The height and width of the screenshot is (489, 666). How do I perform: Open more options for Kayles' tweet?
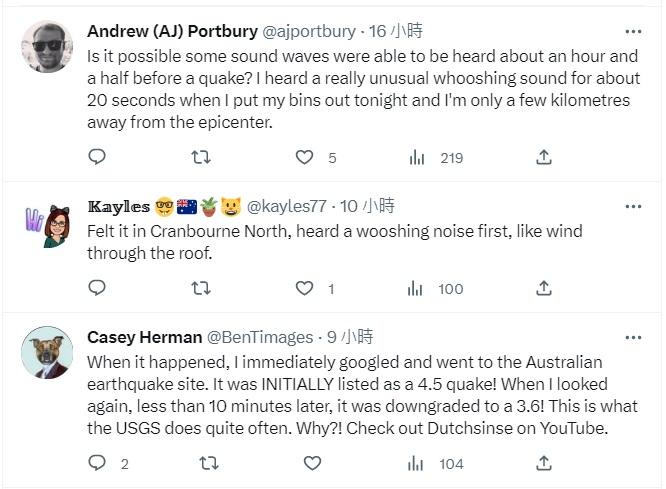click(x=633, y=206)
